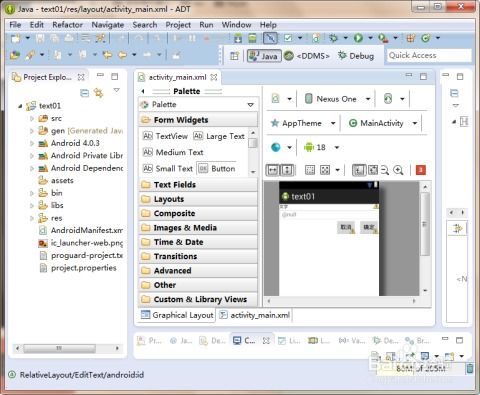This screenshot has height=395, width=480.
Task: Click Link with Editor in Project Explorer
Action: tap(99, 93)
